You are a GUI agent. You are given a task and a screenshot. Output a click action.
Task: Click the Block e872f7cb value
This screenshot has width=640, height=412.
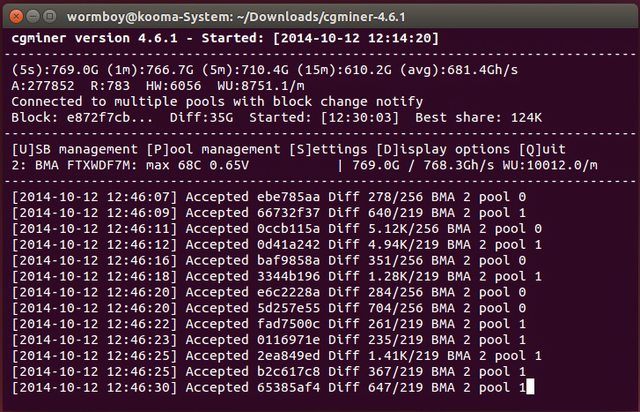pyautogui.click(x=82, y=118)
